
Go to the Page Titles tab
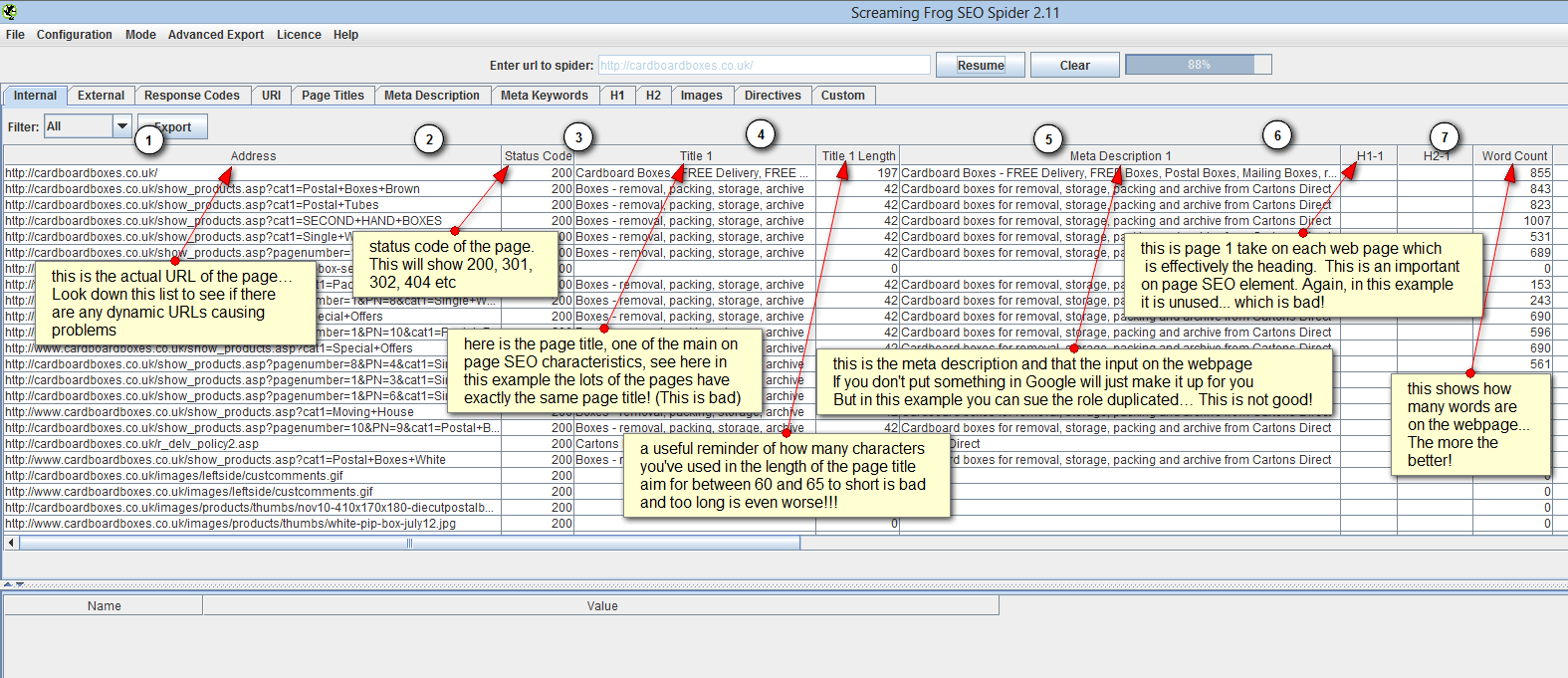[333, 96]
